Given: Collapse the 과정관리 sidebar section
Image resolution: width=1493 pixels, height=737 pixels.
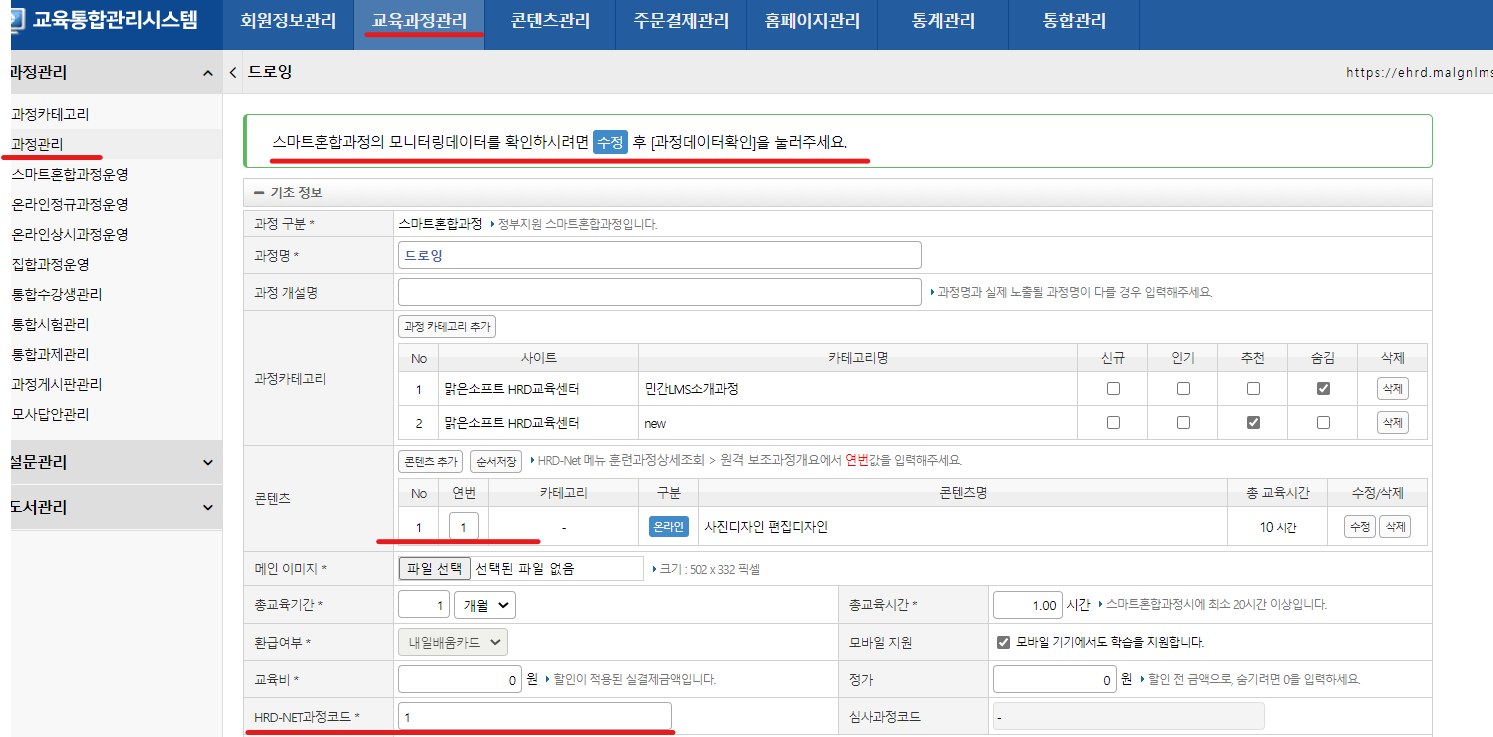Looking at the screenshot, I should pyautogui.click(x=207, y=73).
